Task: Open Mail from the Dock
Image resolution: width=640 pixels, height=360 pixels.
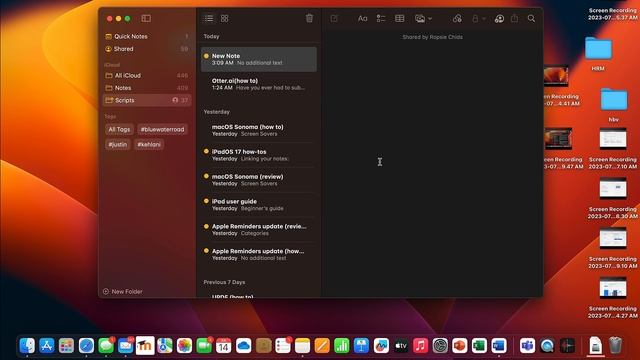Action: pyautogui.click(x=125, y=346)
